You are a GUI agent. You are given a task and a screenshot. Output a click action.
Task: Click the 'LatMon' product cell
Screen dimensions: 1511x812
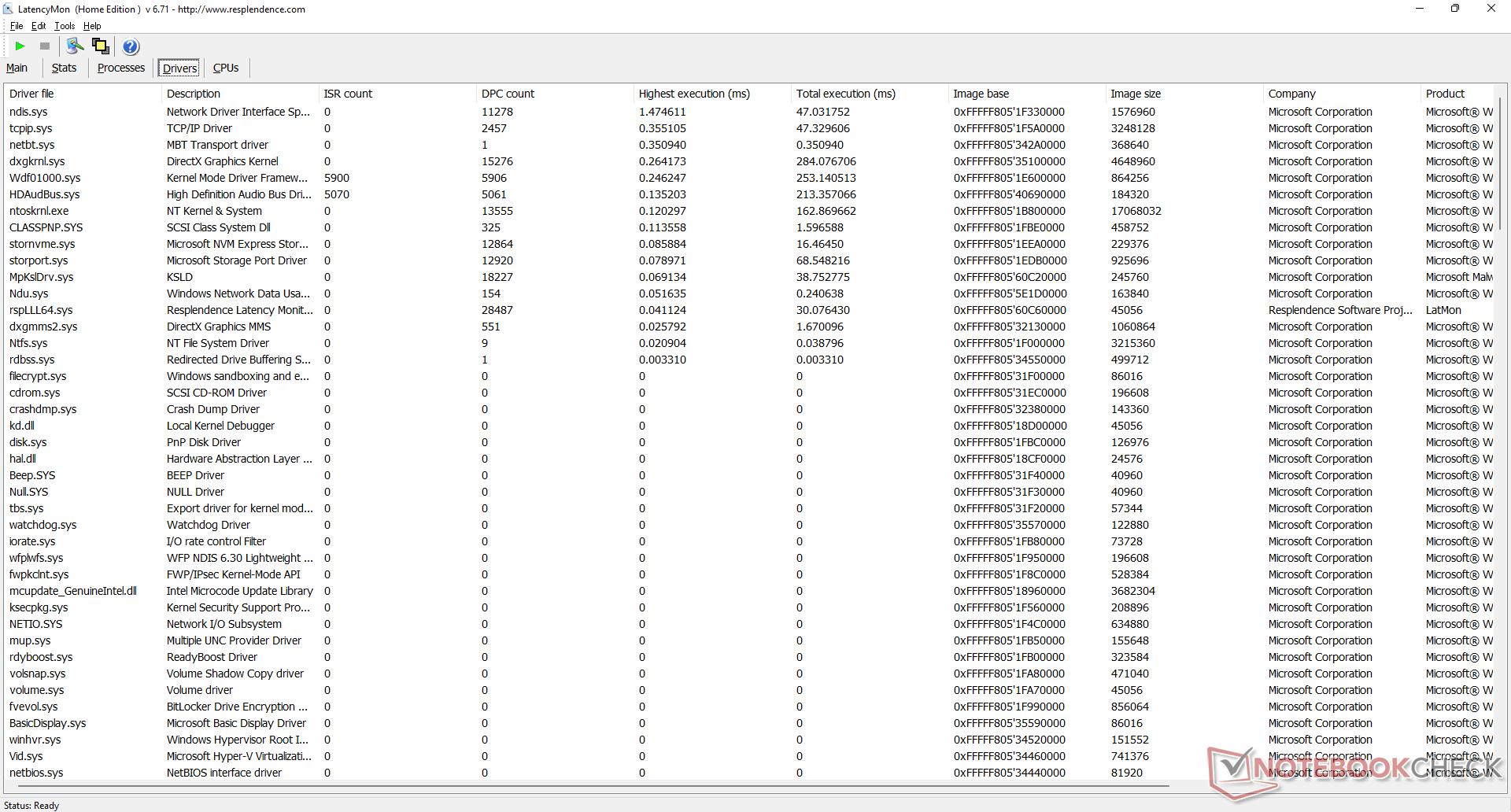(x=1443, y=310)
